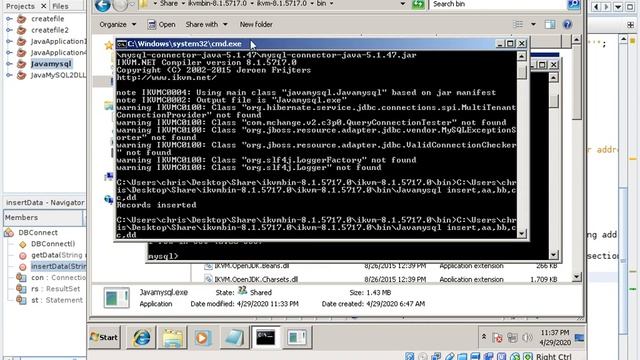The image size is (640, 360).
Task: Expand the JavaMySQL2DLL tree node
Action: (9, 75)
